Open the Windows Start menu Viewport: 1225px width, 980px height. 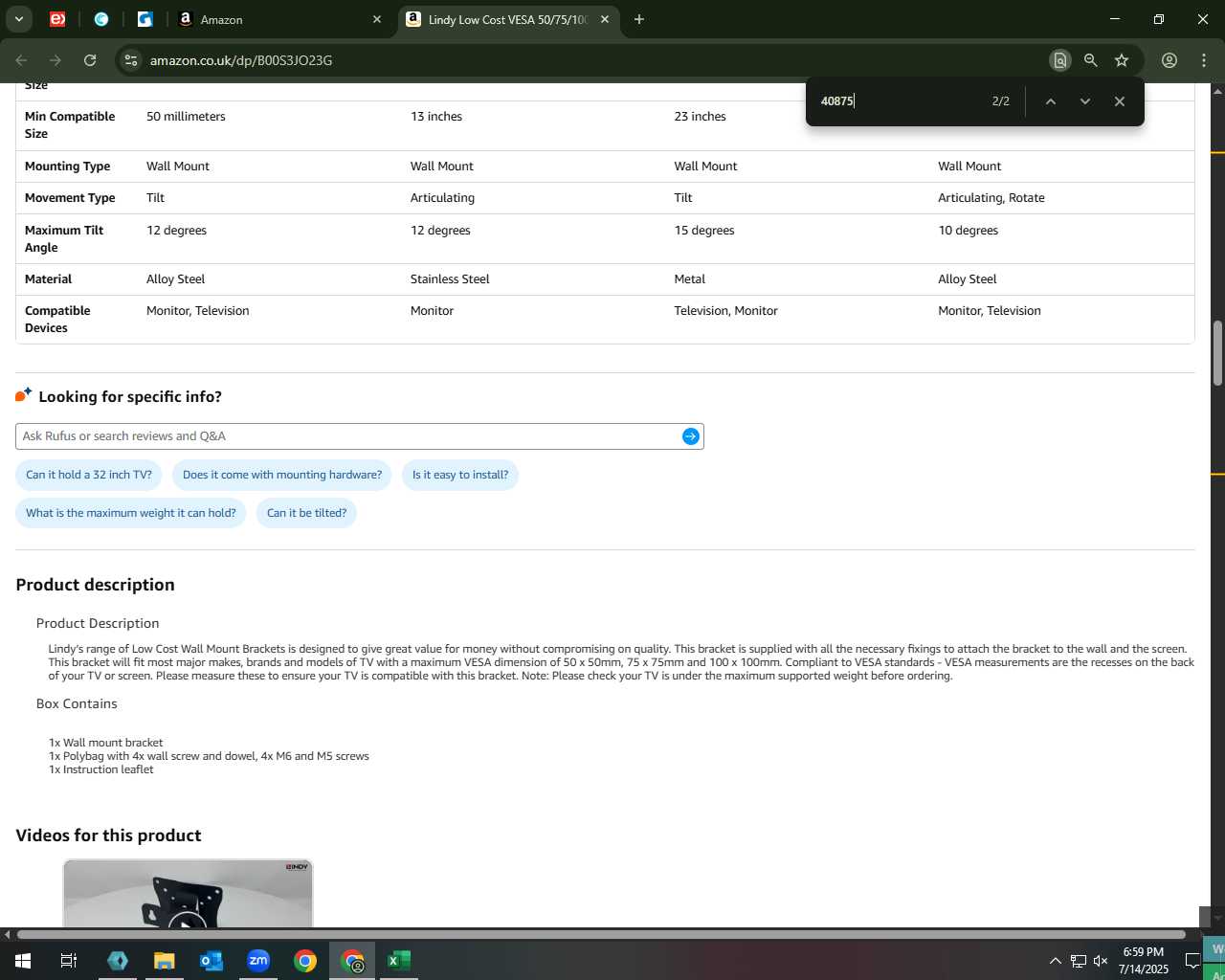pos(22,961)
